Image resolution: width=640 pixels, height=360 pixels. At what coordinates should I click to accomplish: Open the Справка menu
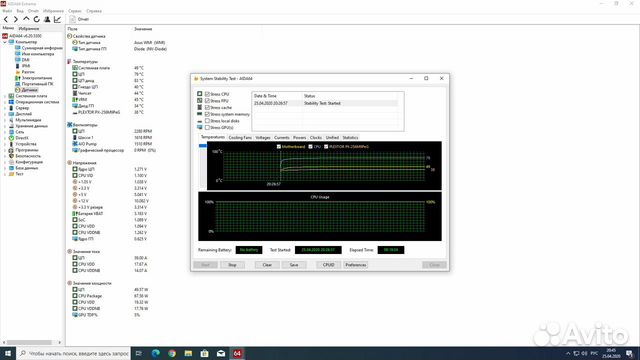[94, 11]
